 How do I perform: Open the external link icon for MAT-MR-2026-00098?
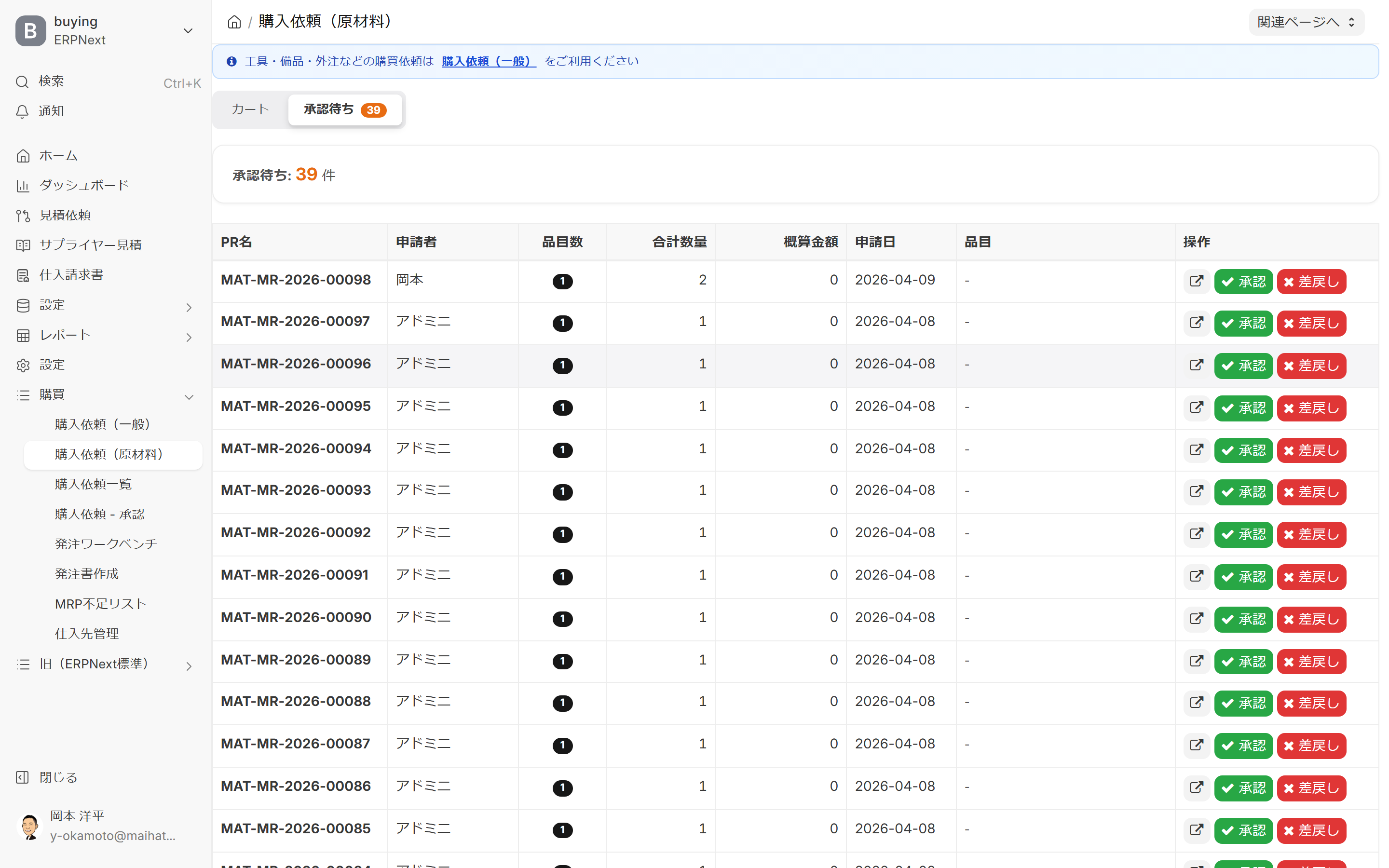1196,281
